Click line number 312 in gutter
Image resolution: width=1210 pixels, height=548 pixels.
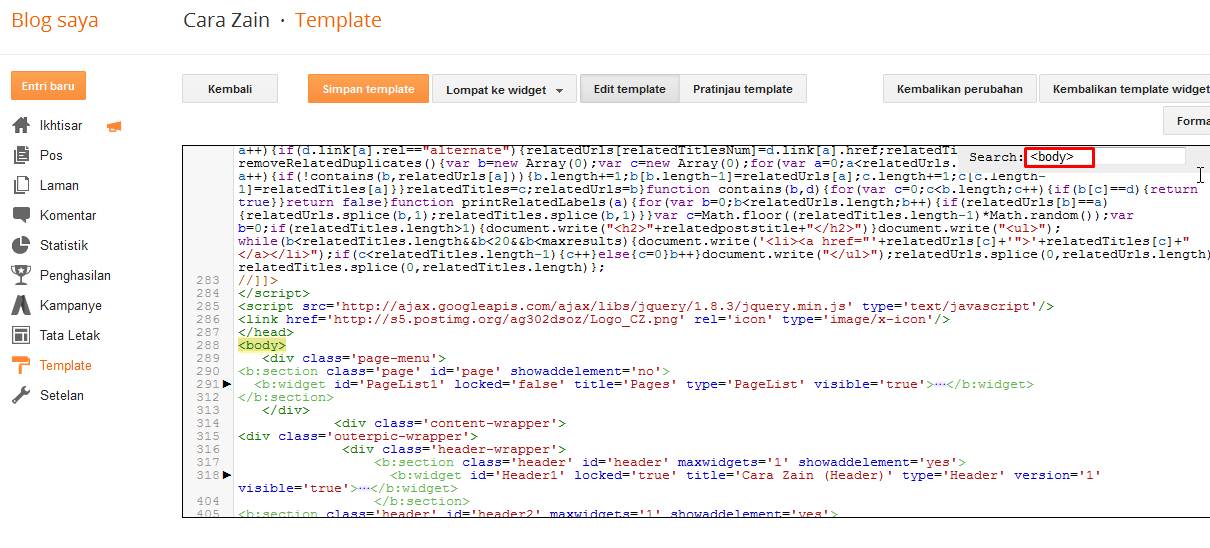(x=208, y=397)
